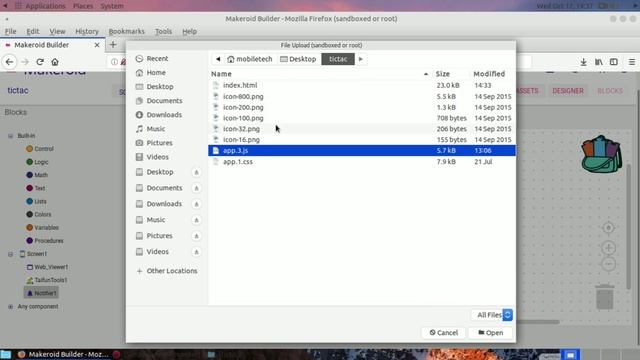Eject mounted Desktop volume
The image size is (640, 360).
196,172
